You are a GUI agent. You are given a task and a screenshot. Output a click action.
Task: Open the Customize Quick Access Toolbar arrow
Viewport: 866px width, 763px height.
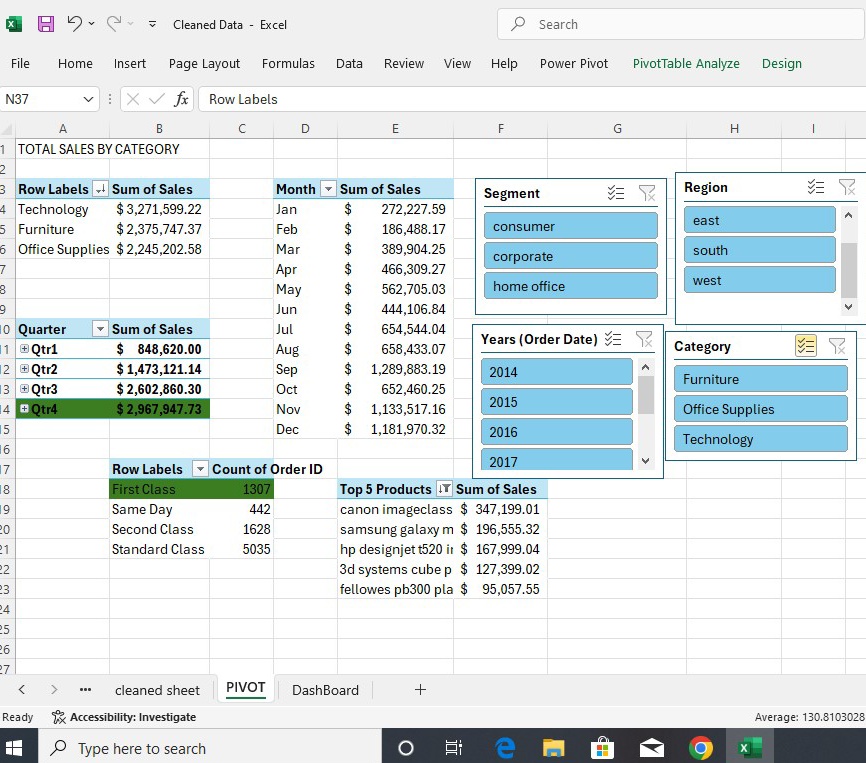coord(152,24)
